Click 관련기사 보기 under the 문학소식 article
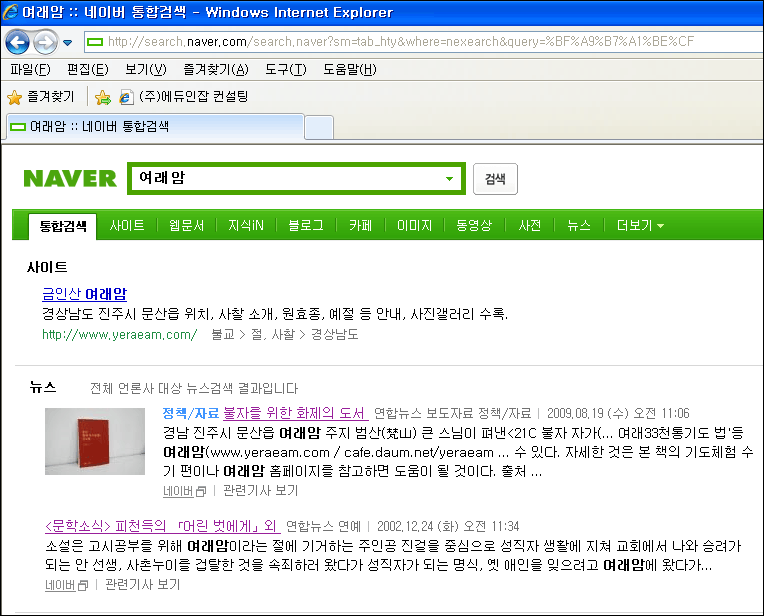 tap(142, 584)
